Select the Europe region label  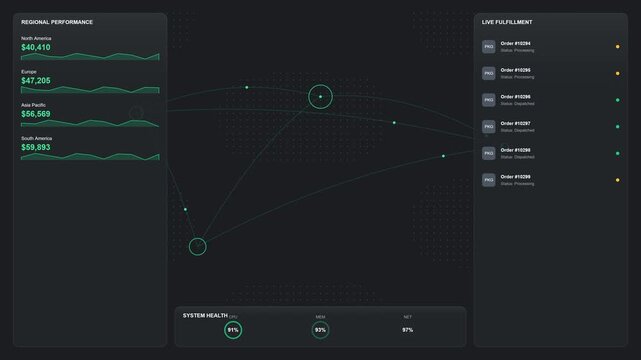click(x=29, y=72)
